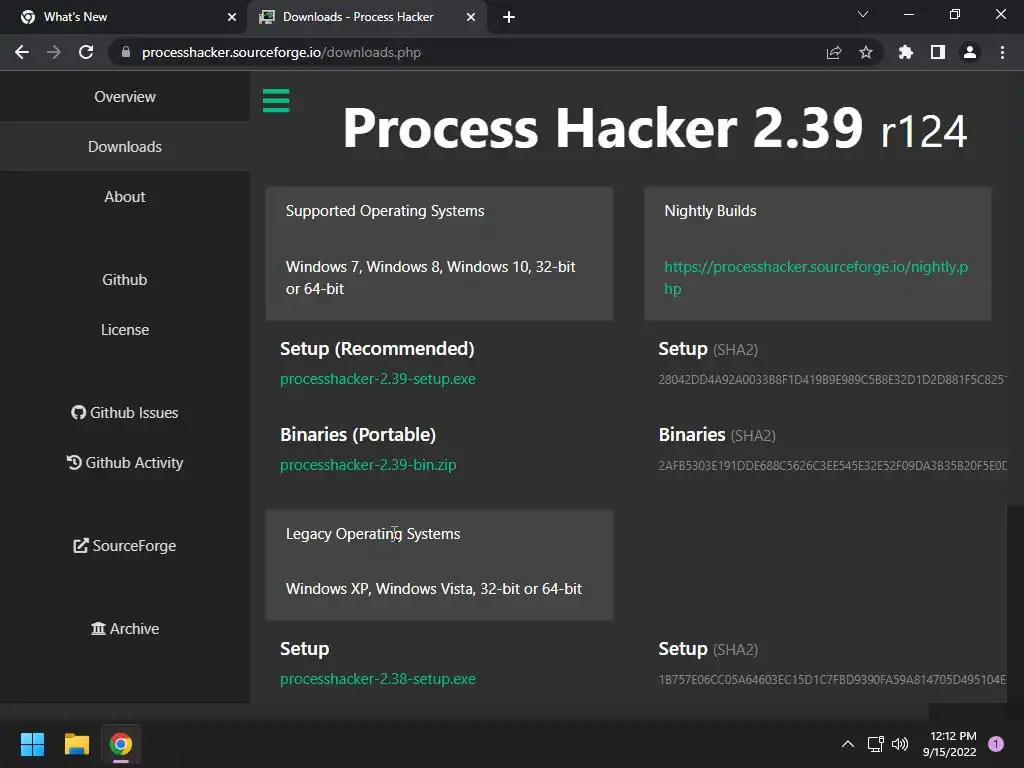Click the Chrome icon in the taskbar
The height and width of the screenshot is (768, 1024).
[121, 744]
